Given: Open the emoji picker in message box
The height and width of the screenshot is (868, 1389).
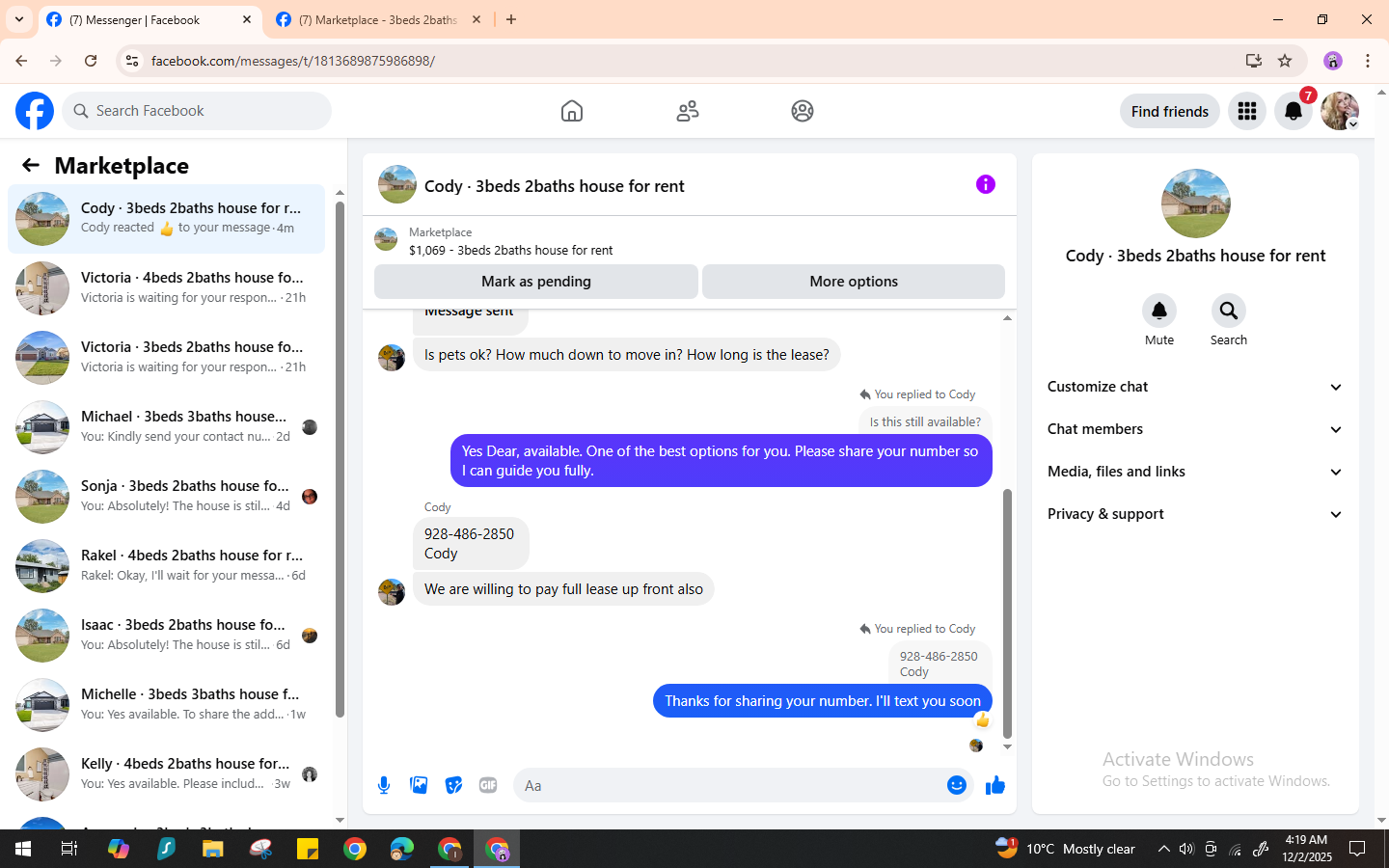Looking at the screenshot, I should point(957,785).
